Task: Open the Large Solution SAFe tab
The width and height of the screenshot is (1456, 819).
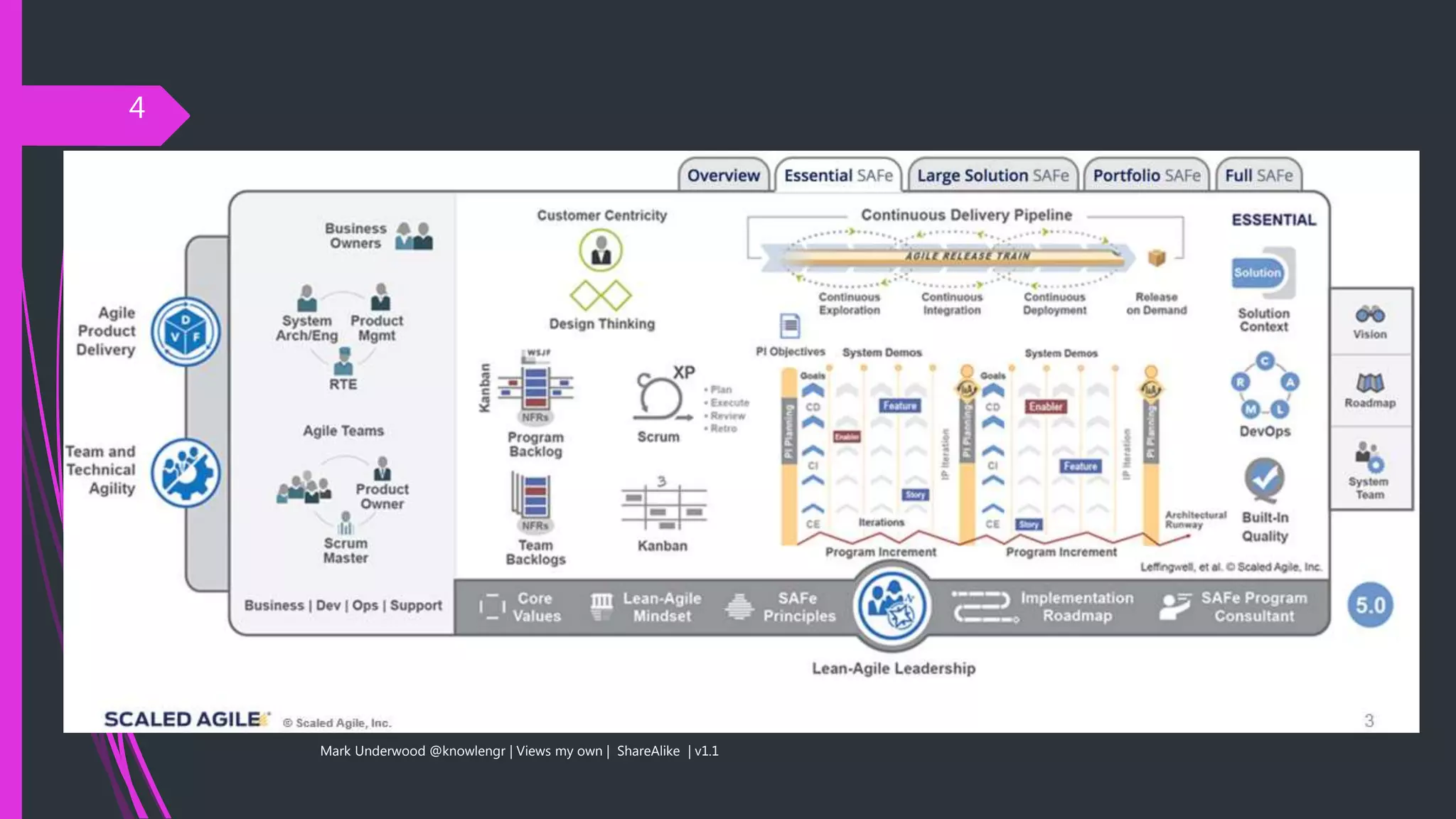Action: [992, 176]
